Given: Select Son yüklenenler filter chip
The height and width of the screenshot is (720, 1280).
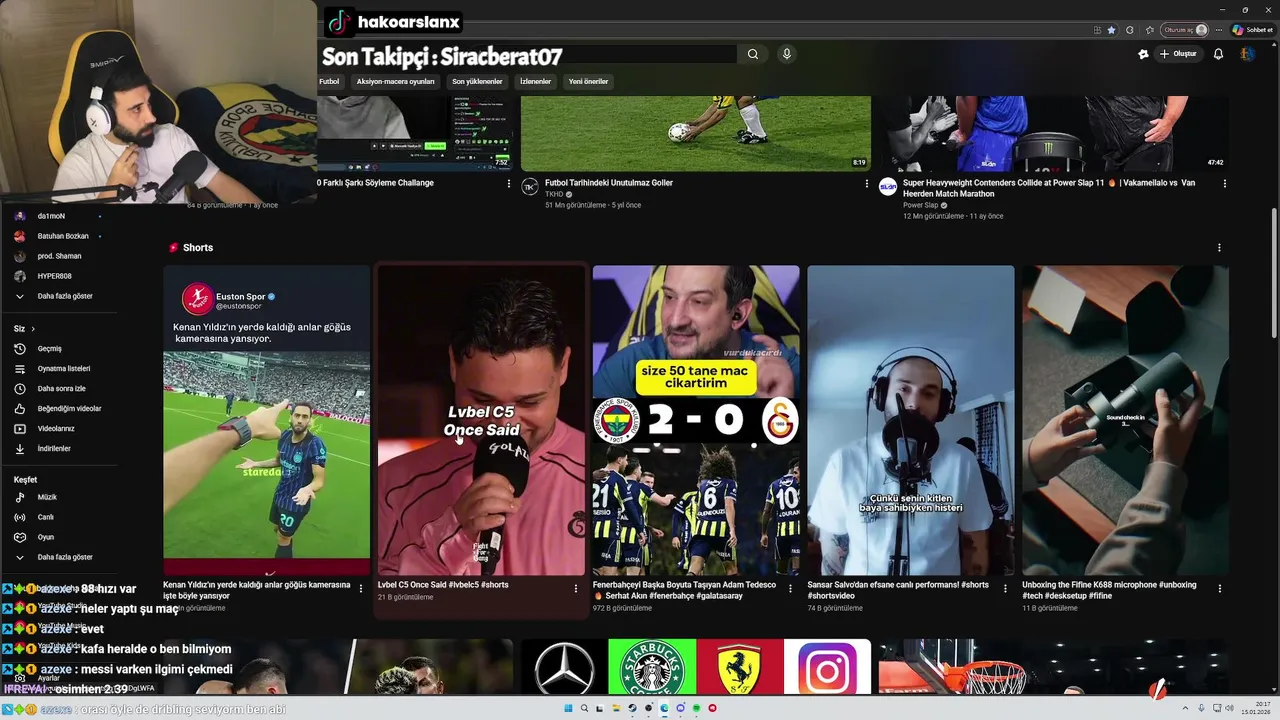Looking at the screenshot, I should click(x=477, y=81).
